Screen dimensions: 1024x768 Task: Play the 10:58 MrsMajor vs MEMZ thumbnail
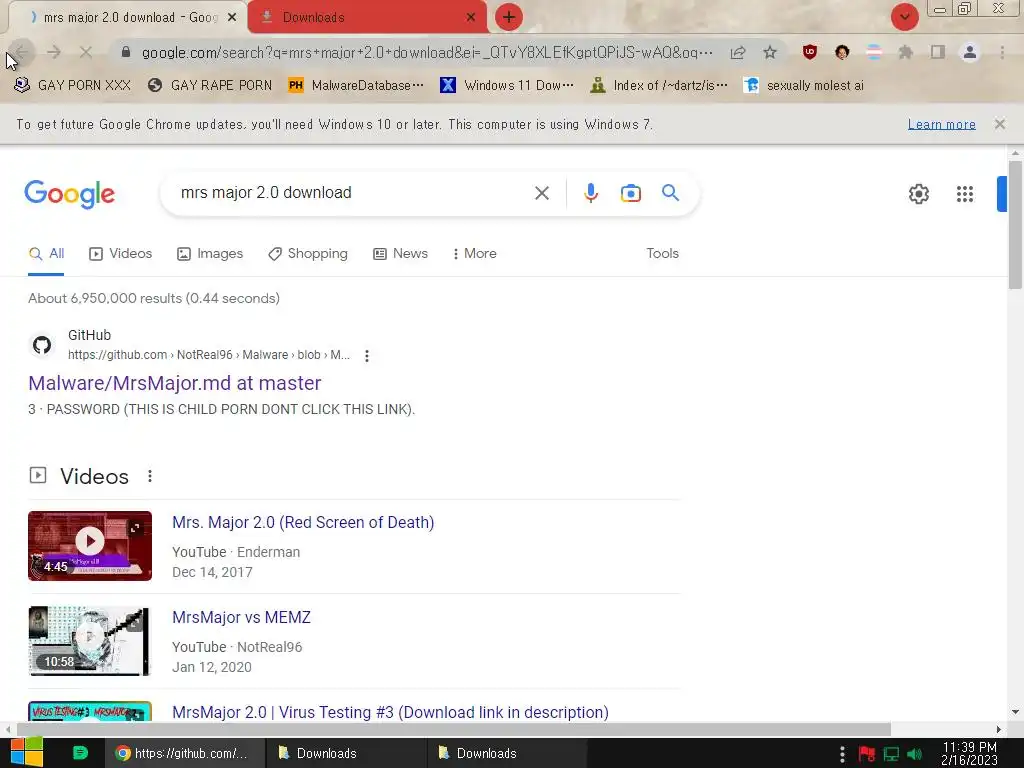pos(90,641)
